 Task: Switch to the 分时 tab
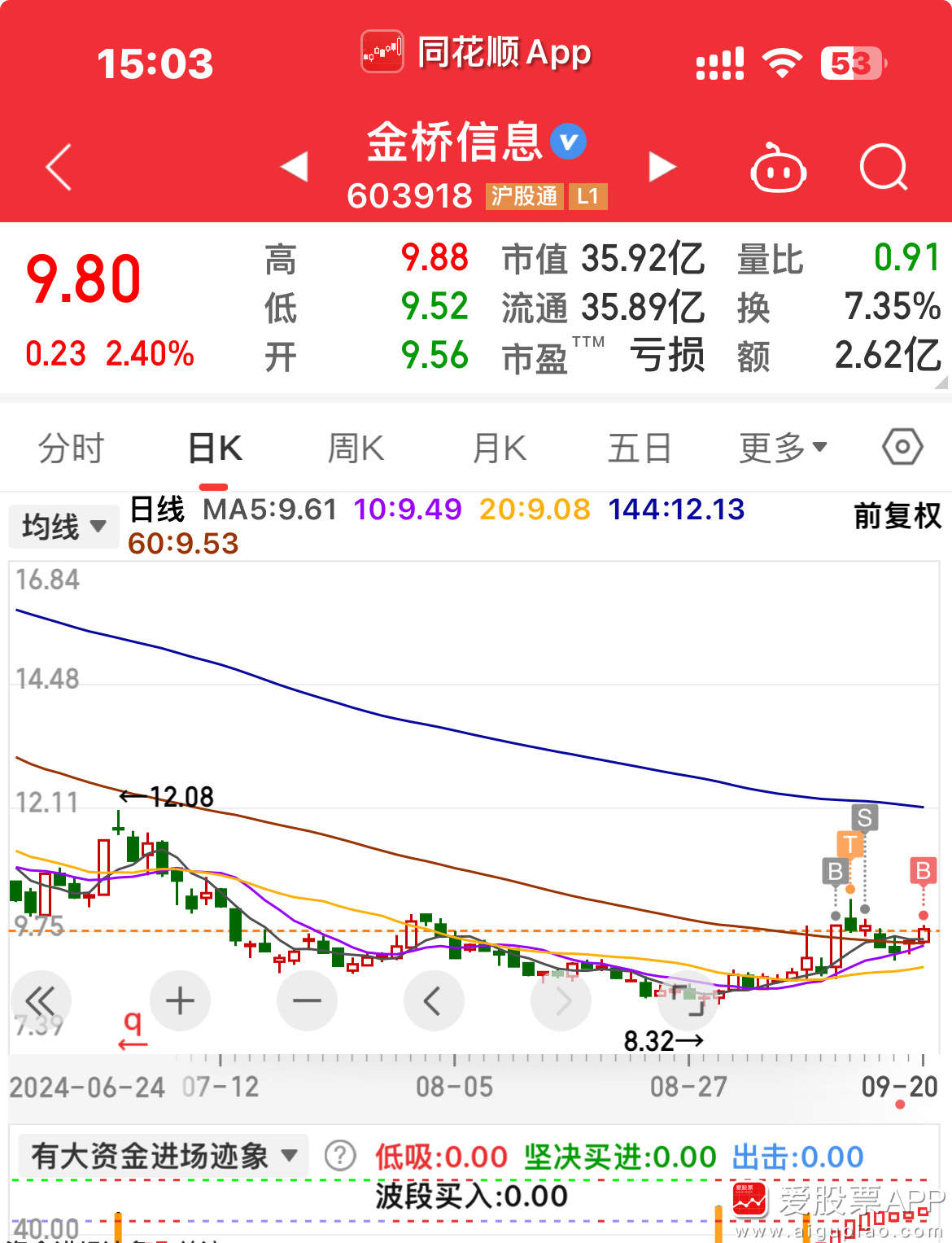pos(72,447)
